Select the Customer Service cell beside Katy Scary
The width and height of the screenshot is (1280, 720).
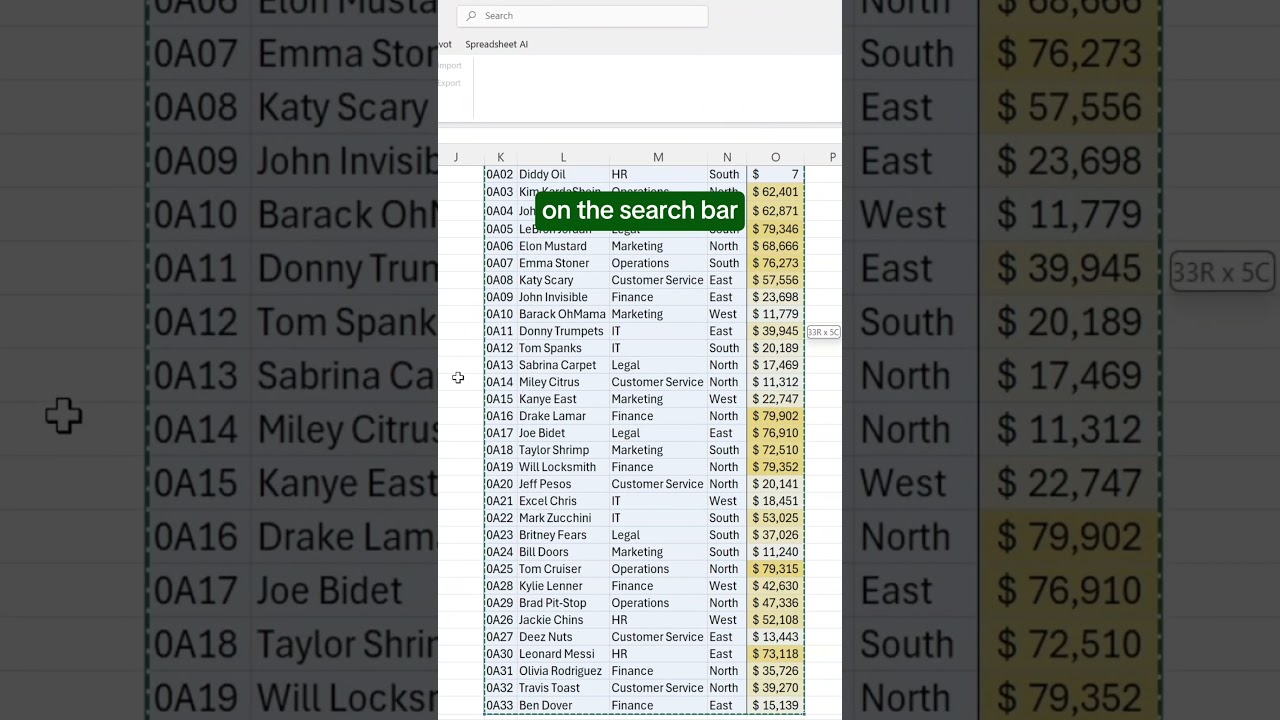click(657, 280)
